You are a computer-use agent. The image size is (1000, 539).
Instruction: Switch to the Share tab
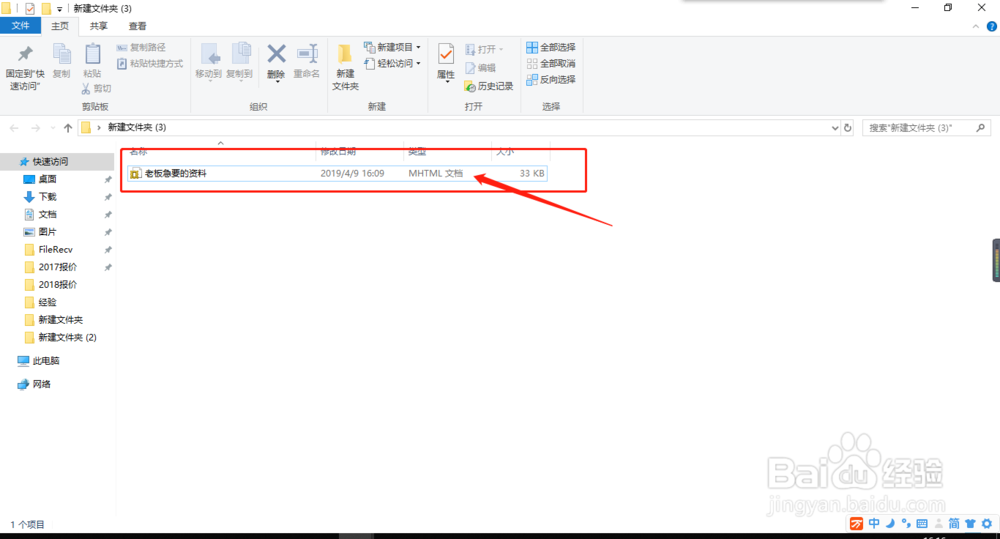point(98,26)
